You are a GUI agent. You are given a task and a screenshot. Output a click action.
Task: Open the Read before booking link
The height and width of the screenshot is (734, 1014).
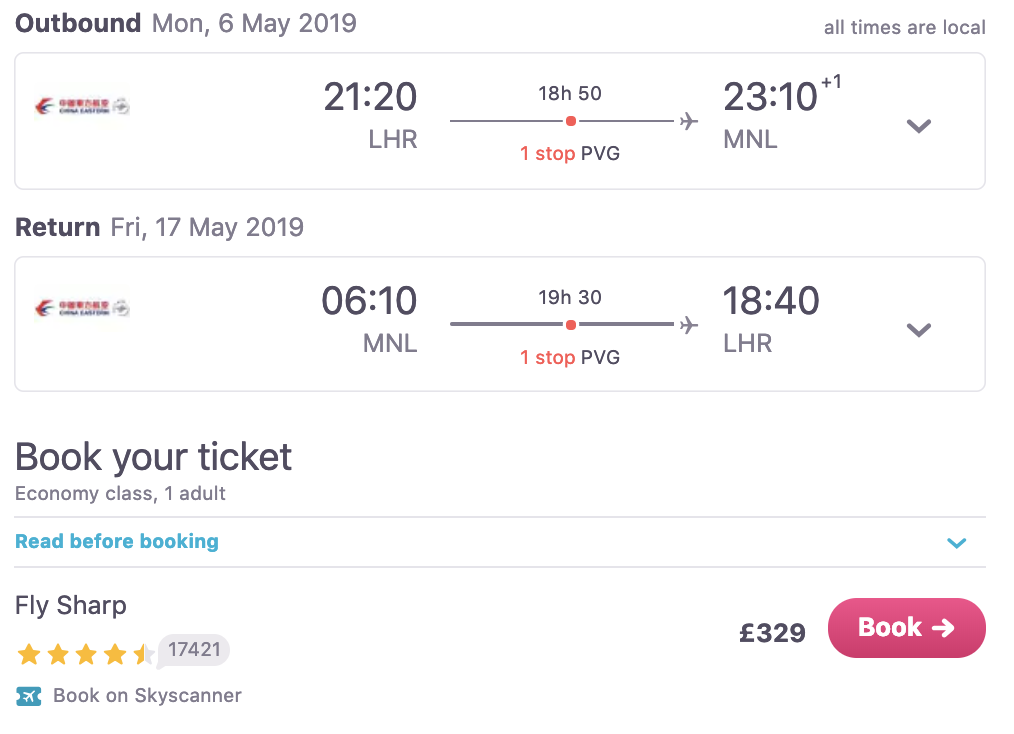coord(117,542)
